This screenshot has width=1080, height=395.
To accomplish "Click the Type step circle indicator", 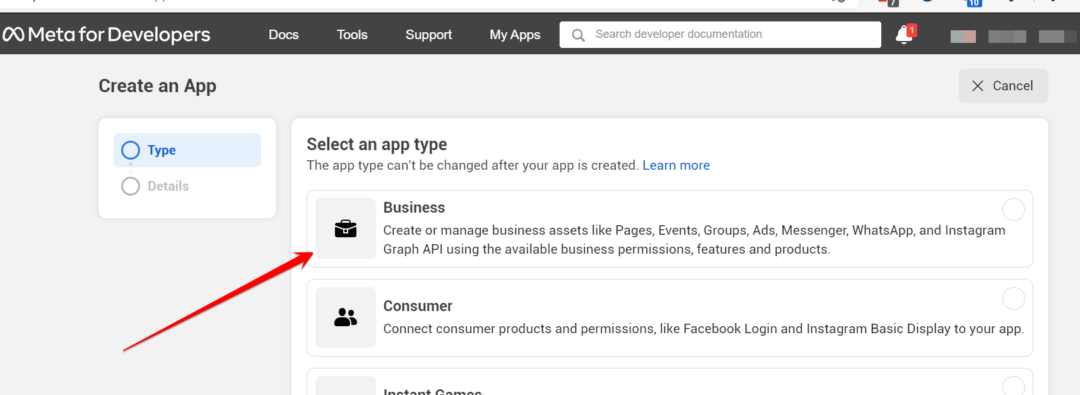I will 130,150.
